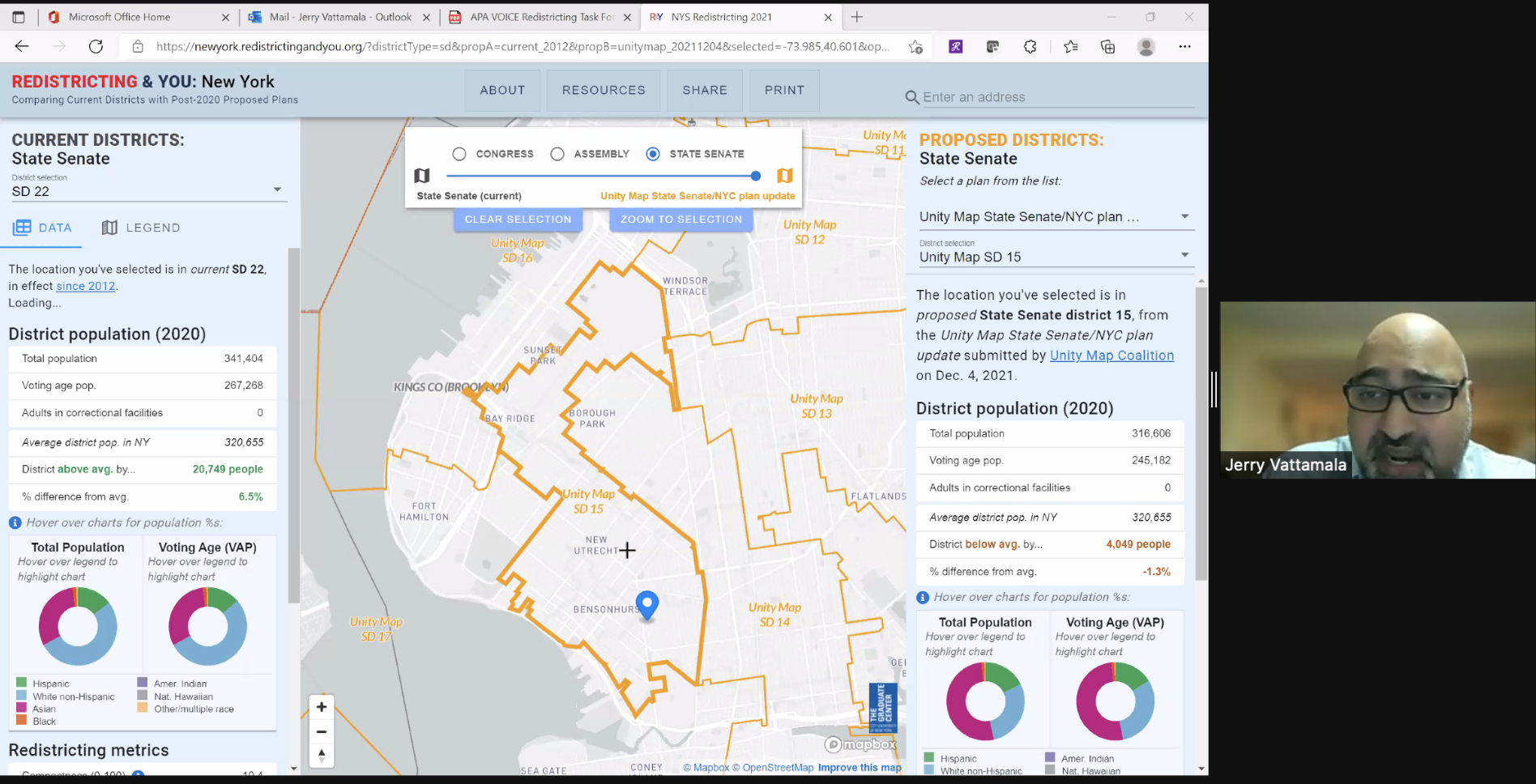Close the APA VOICE Redistricting PDF tab
This screenshot has height=784, width=1536.
pyautogui.click(x=627, y=17)
